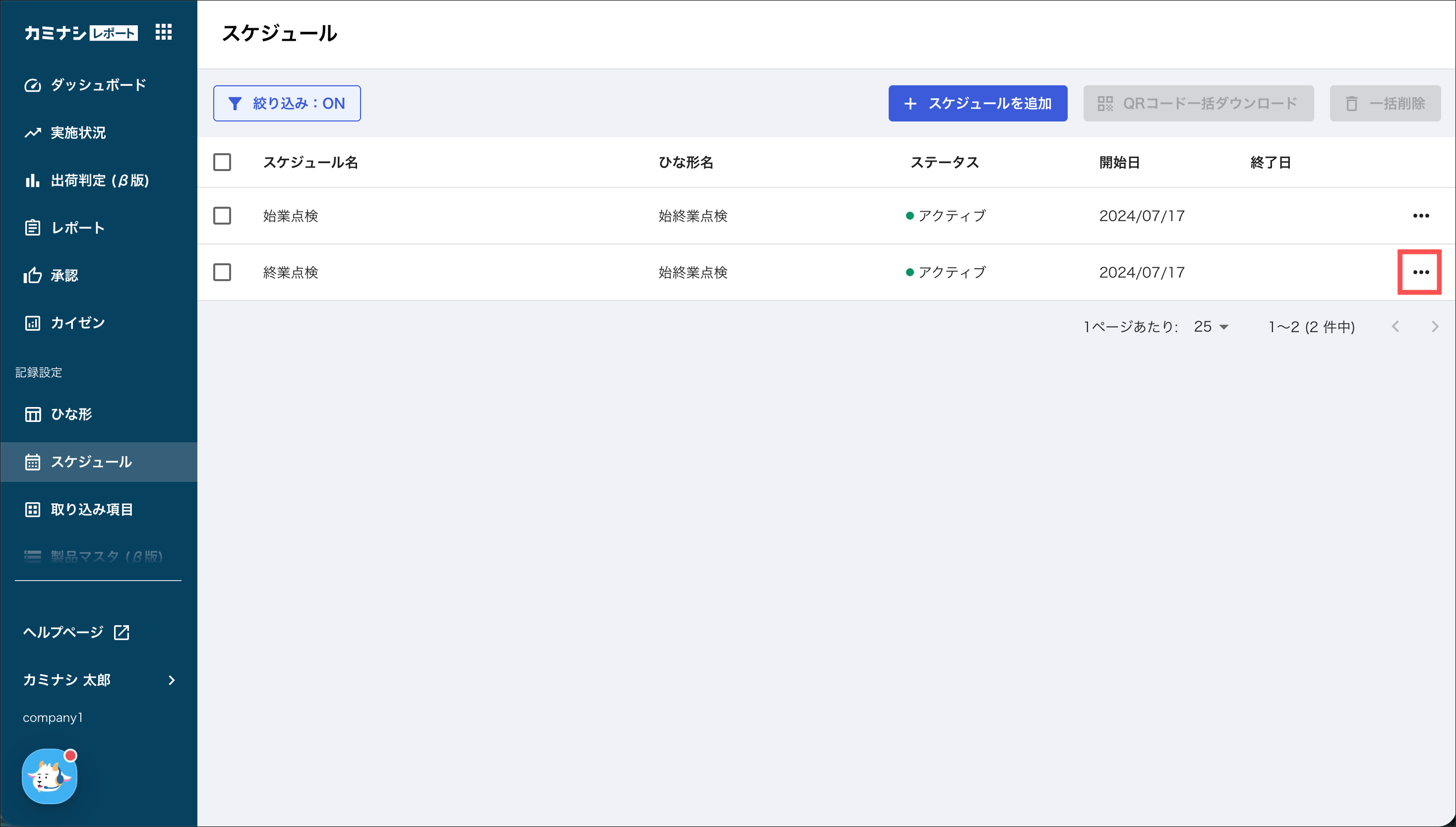Viewport: 1456px width, 827px height.
Task: Open three-dot menu for 始業点検 row
Action: click(1420, 216)
